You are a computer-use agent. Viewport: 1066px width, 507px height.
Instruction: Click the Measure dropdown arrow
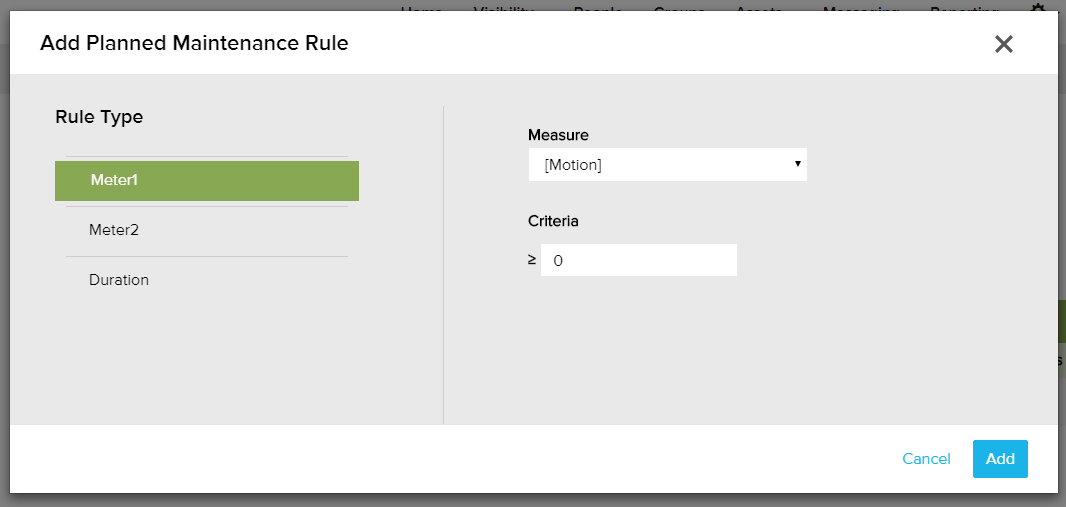point(797,164)
